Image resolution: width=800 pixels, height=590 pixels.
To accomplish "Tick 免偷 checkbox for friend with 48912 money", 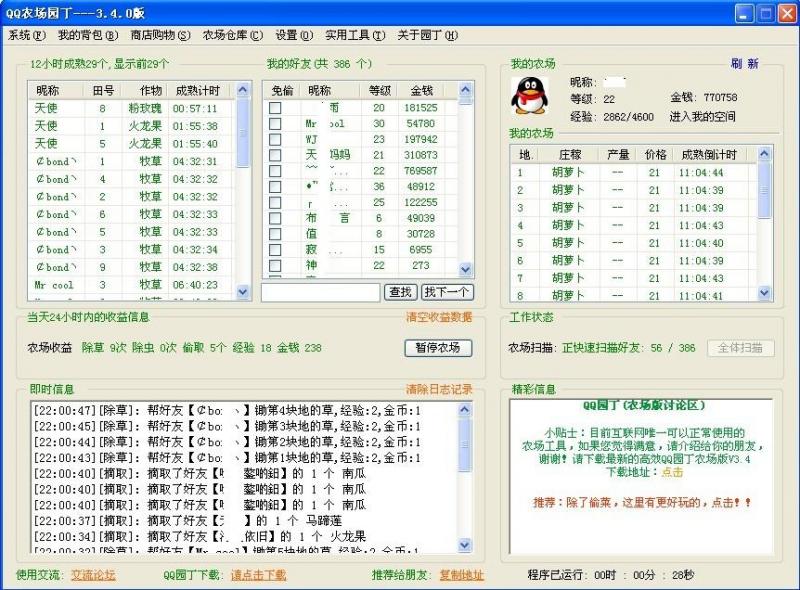I will click(275, 187).
